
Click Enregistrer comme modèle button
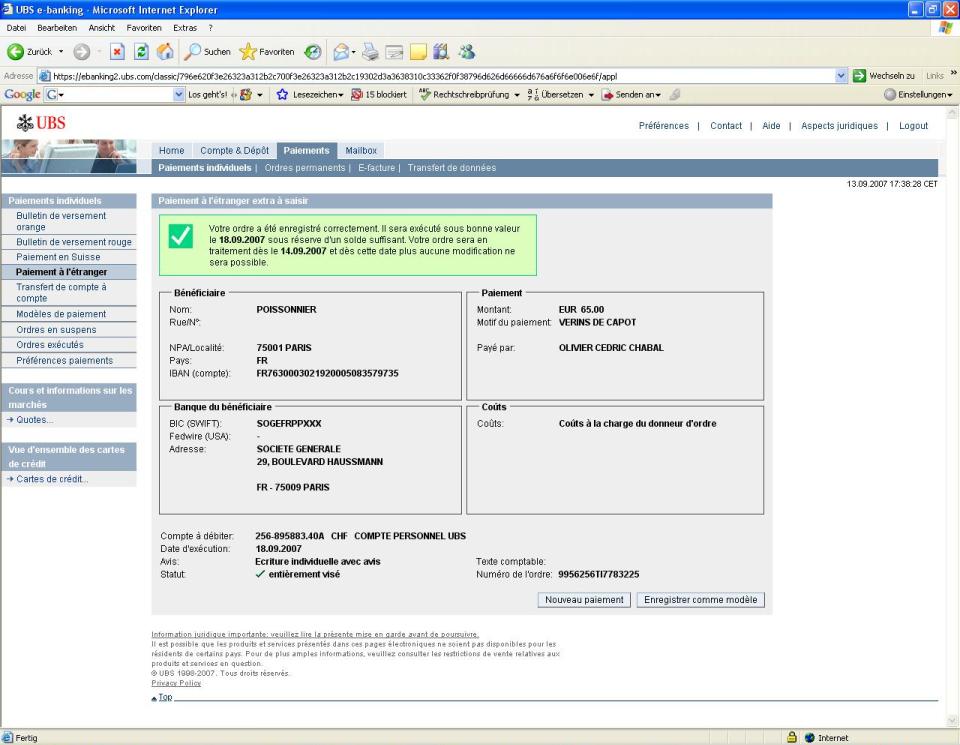point(700,600)
